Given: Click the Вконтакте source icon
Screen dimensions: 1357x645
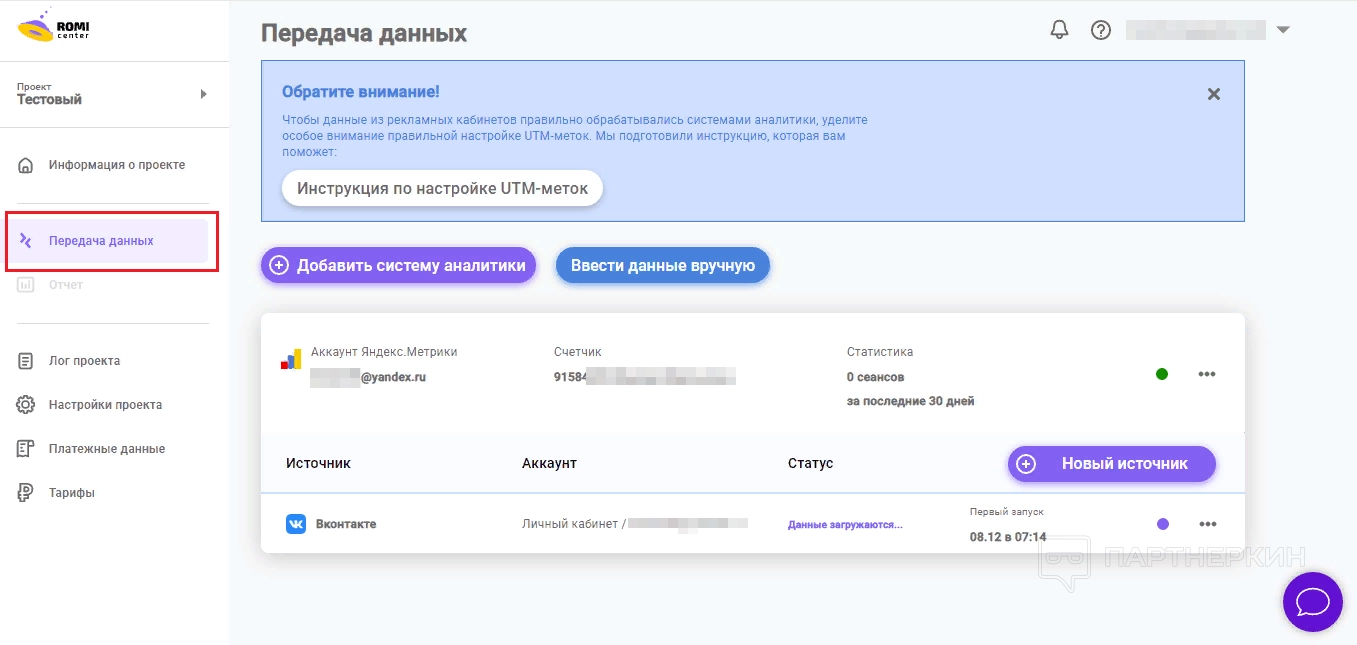Looking at the screenshot, I should pyautogui.click(x=296, y=524).
